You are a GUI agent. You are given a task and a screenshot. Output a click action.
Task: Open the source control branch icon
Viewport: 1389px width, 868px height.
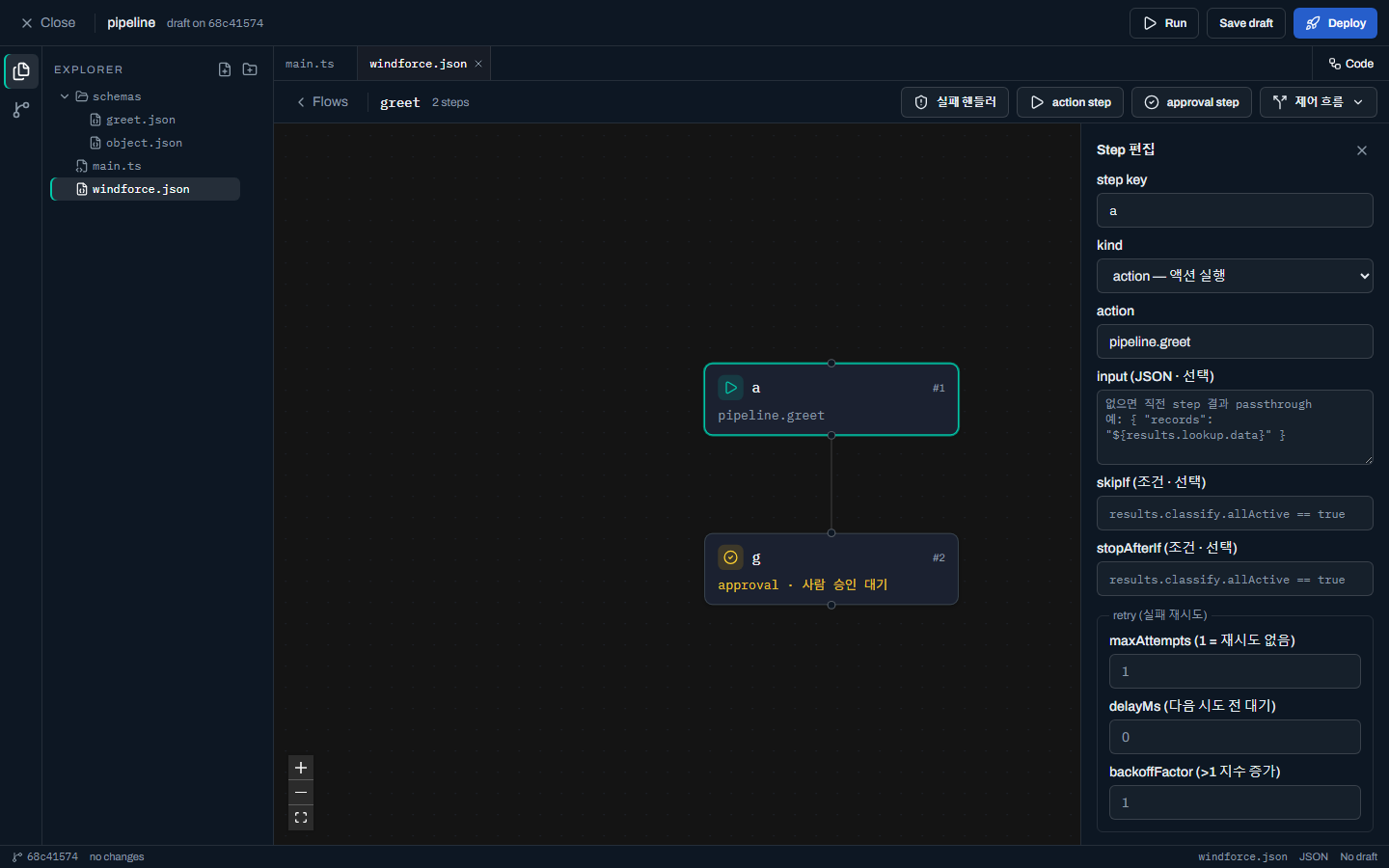coord(21,110)
